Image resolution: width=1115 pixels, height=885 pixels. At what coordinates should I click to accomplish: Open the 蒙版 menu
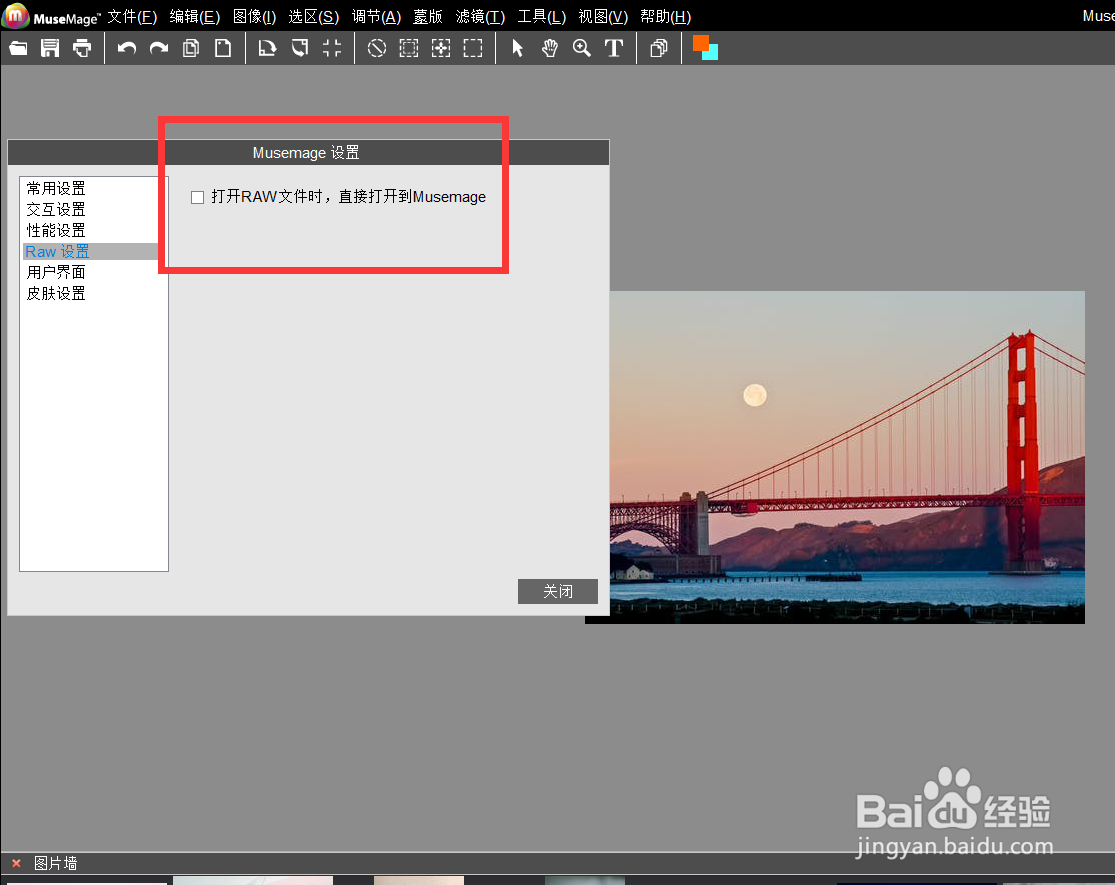428,16
